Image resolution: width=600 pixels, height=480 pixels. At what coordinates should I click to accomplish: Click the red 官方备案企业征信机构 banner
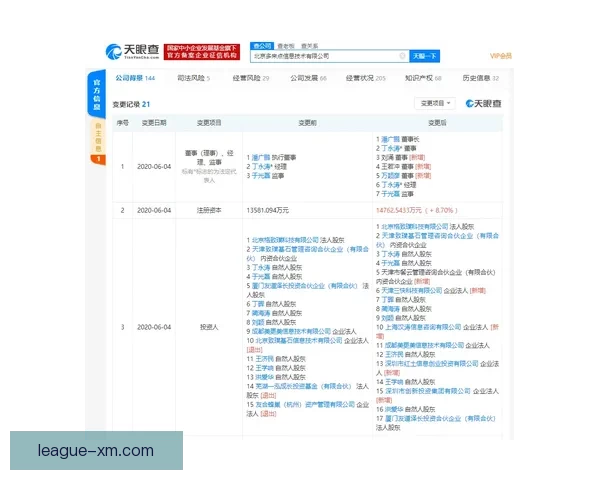(x=202, y=52)
